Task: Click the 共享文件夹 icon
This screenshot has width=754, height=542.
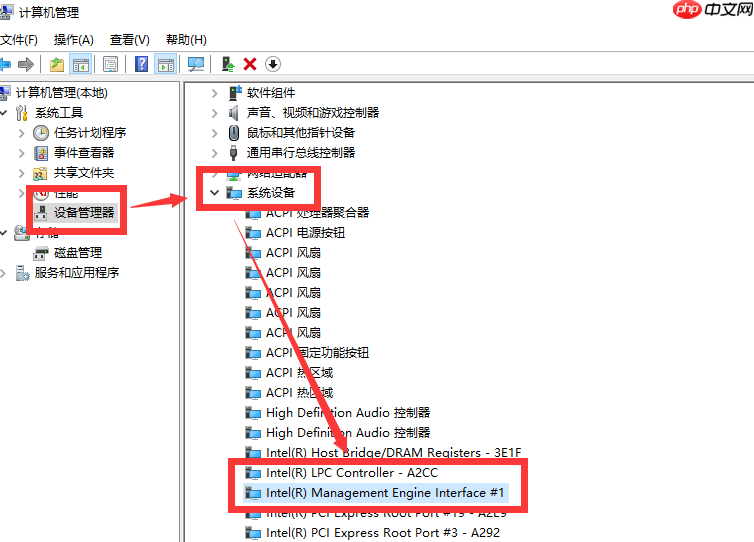Action: pos(40,173)
